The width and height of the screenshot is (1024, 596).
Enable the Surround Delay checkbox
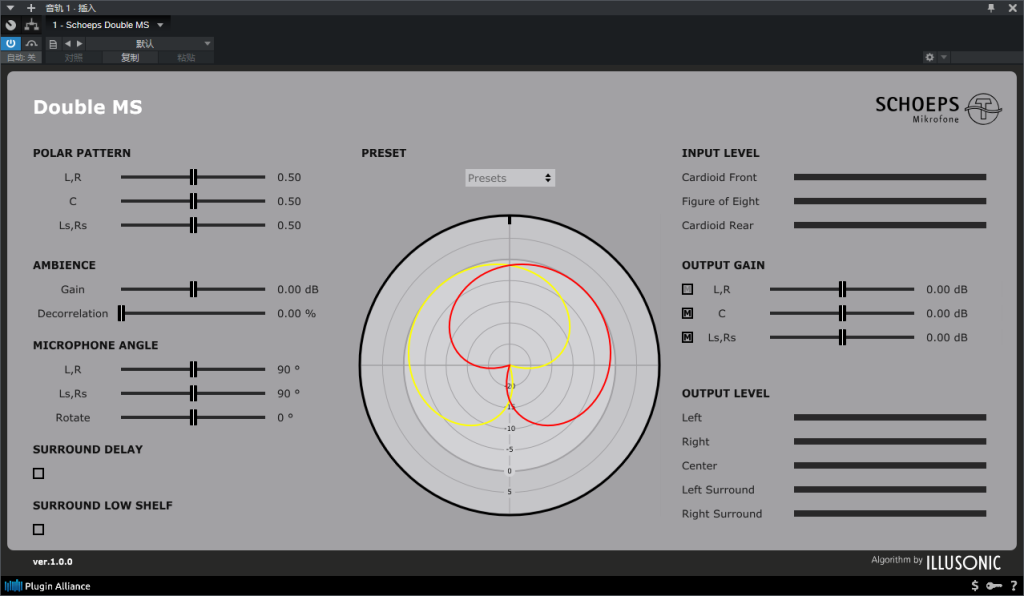tap(39, 473)
